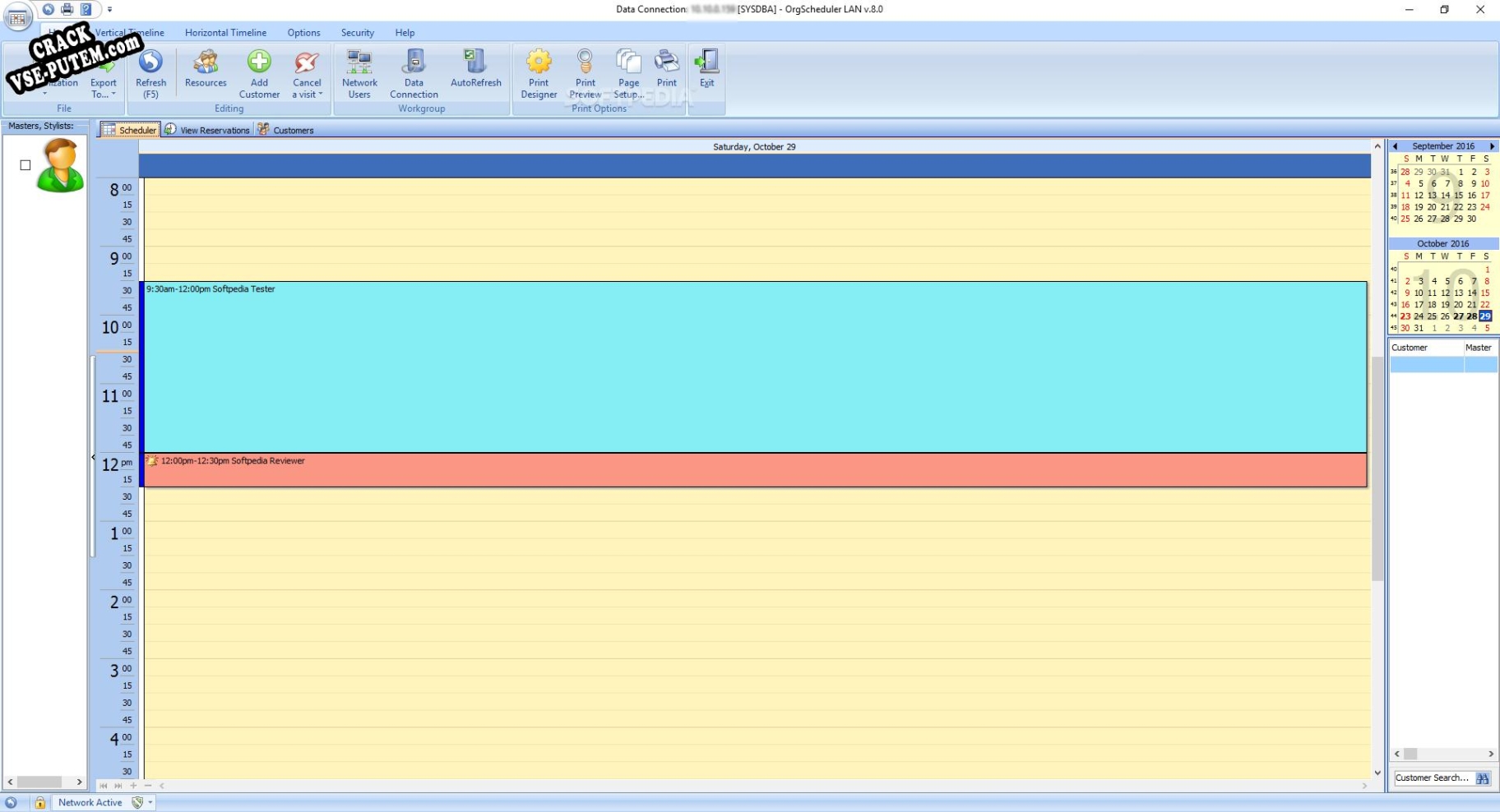1500x812 pixels.
Task: Open the Cancel a visit dropdown
Action: [x=307, y=73]
